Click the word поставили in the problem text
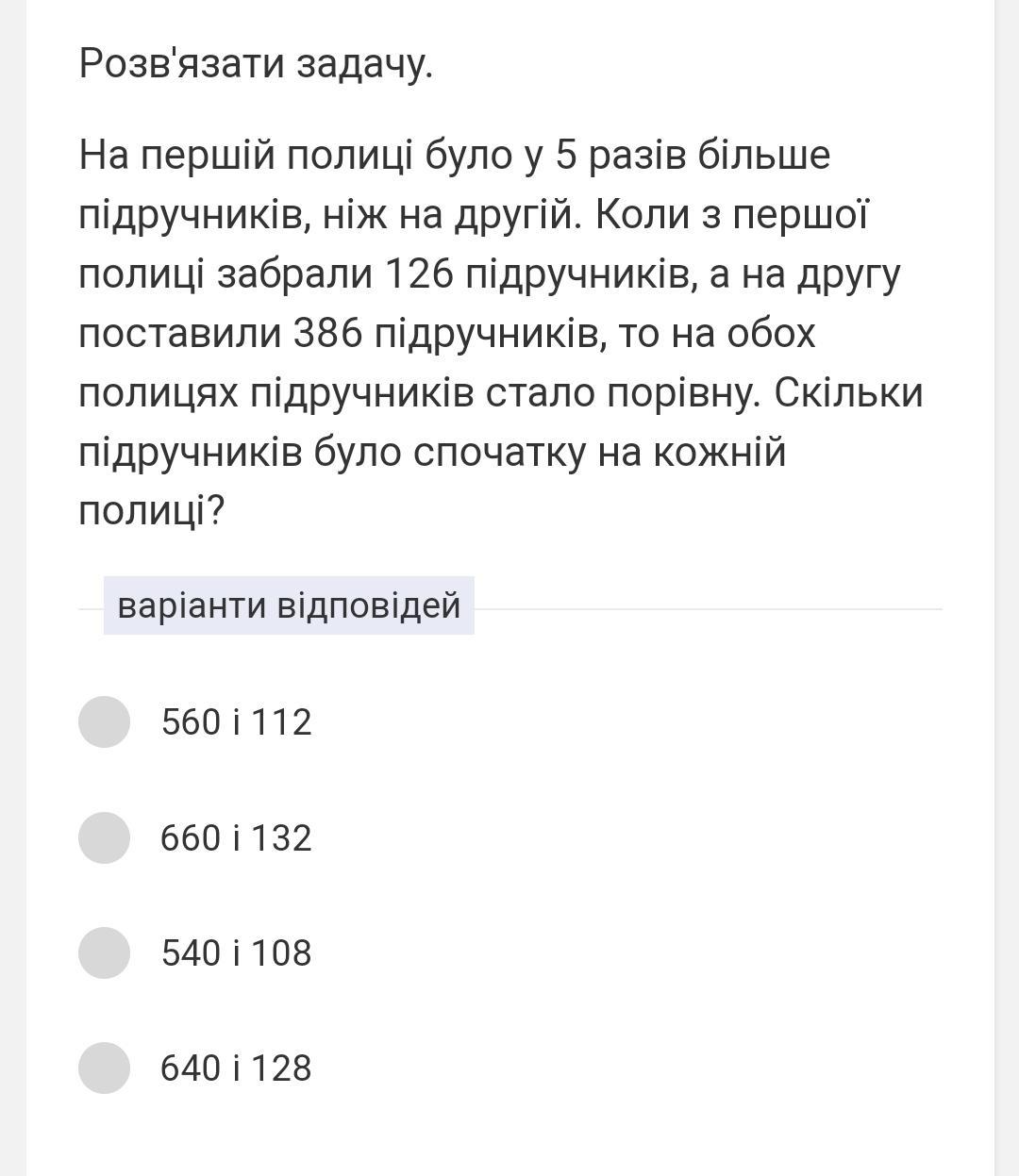This screenshot has width=1019, height=1176. (x=179, y=335)
